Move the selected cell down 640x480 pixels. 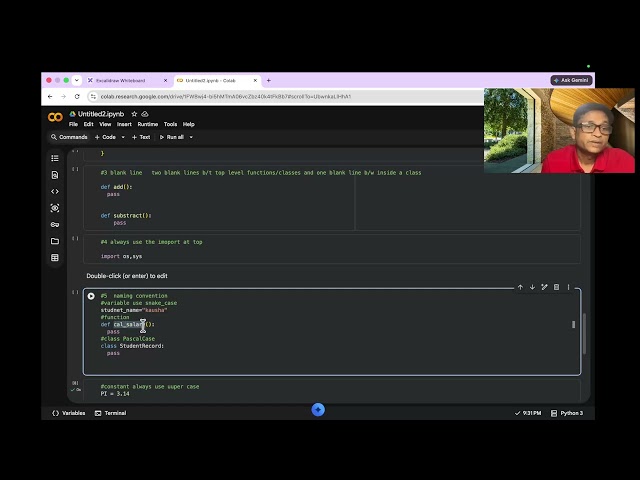[532, 287]
